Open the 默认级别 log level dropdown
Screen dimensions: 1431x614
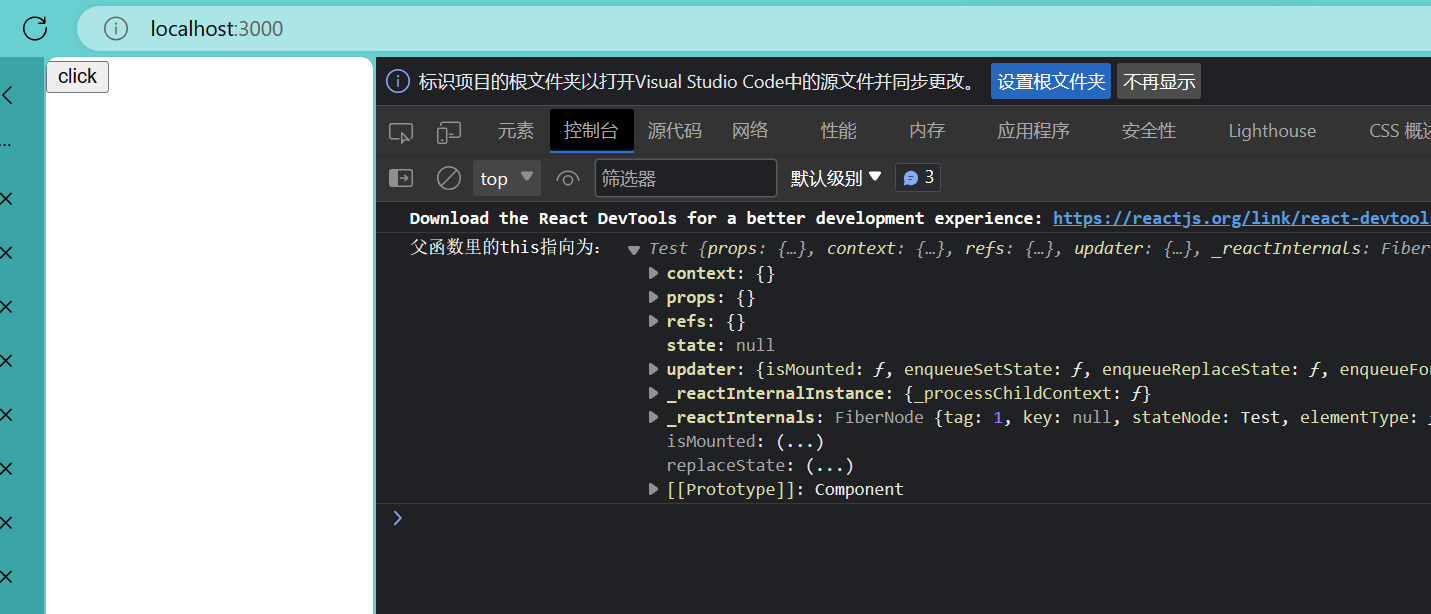point(836,178)
